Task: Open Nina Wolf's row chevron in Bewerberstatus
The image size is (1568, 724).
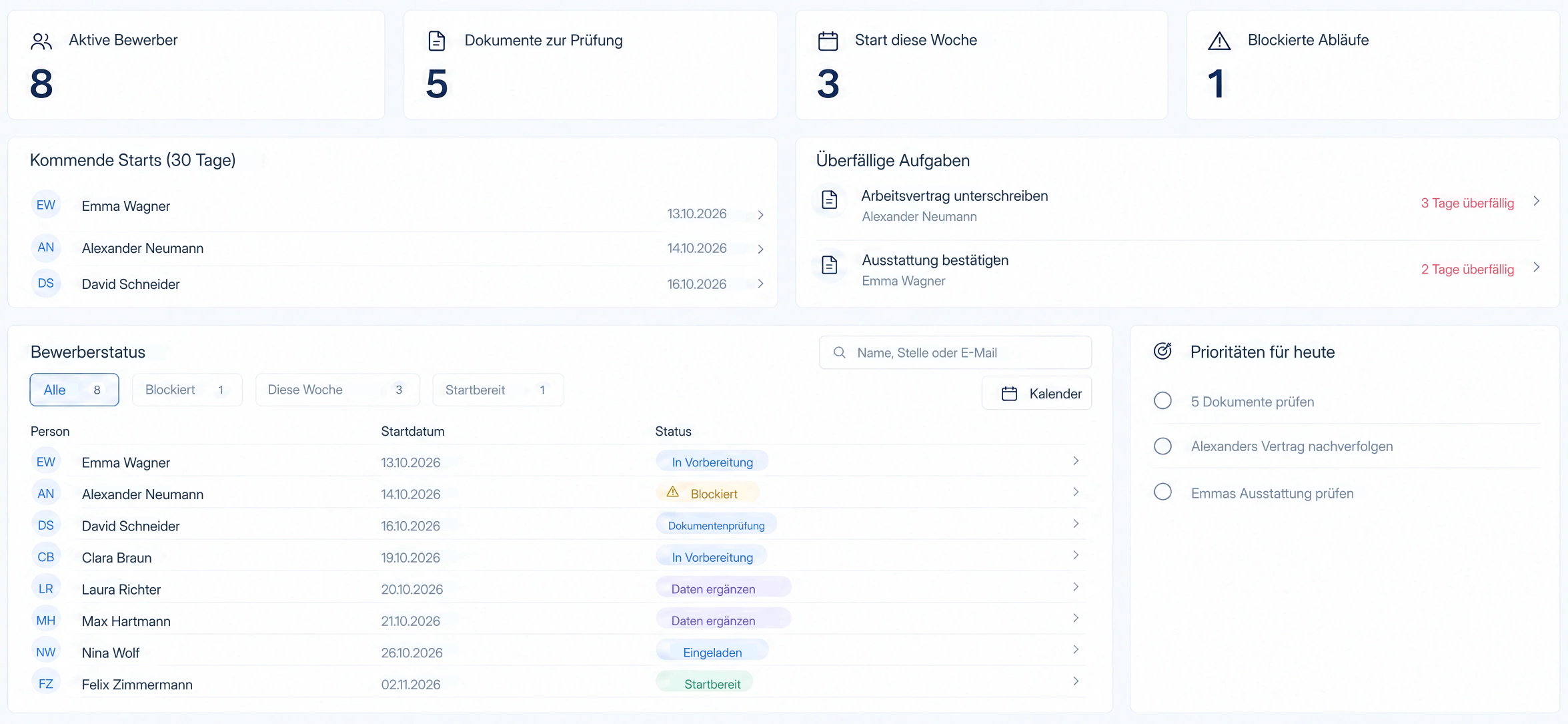Action: tap(1076, 649)
